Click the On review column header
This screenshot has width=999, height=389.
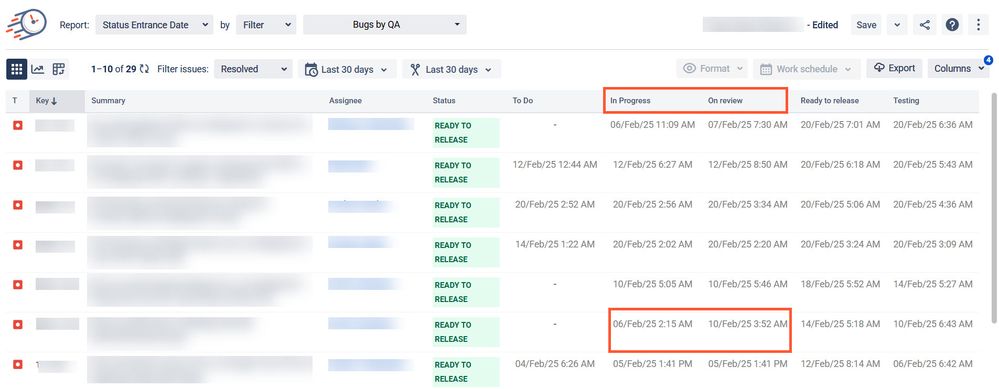click(725, 101)
